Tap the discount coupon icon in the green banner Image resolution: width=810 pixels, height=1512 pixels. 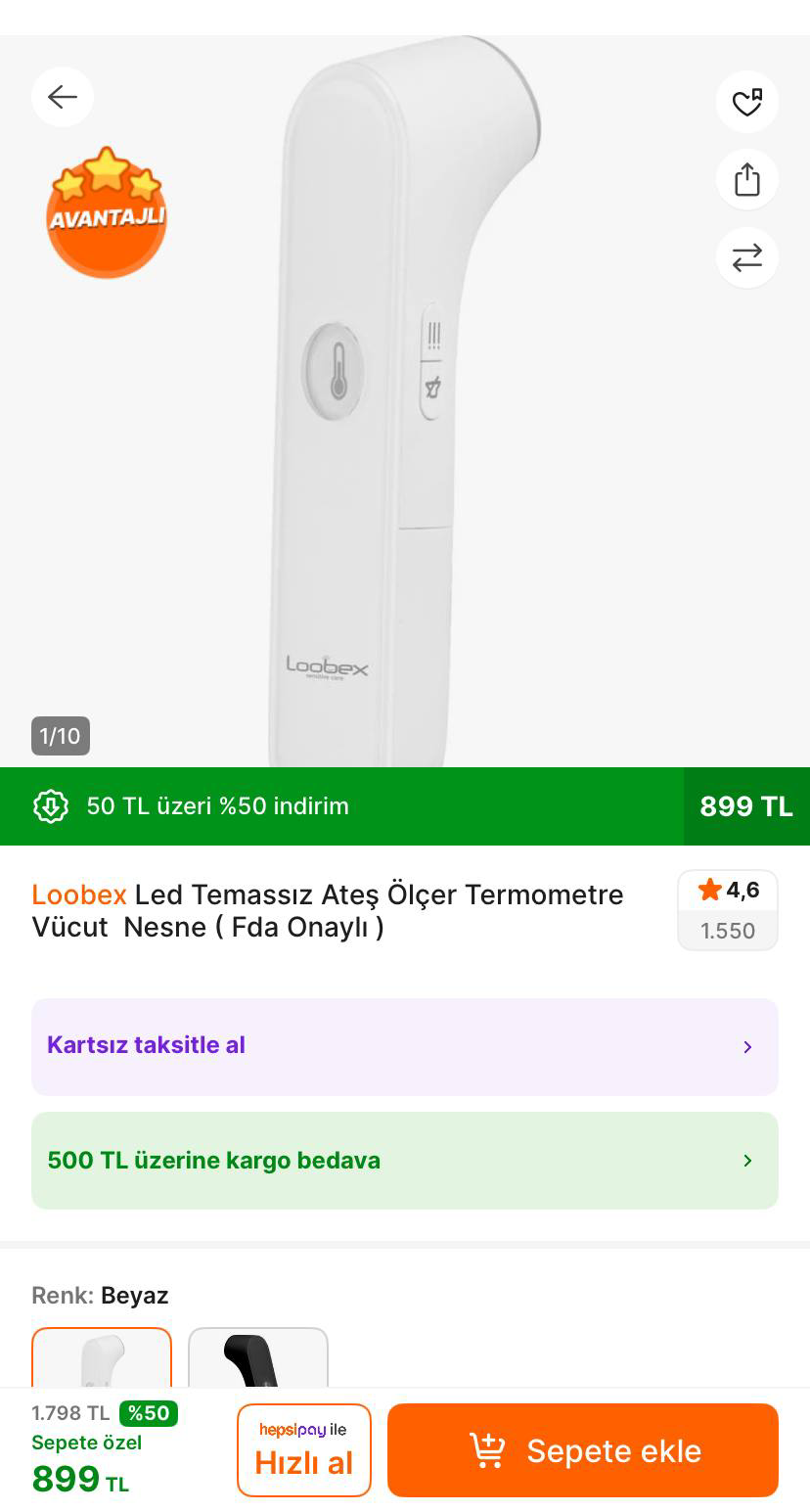tap(51, 806)
